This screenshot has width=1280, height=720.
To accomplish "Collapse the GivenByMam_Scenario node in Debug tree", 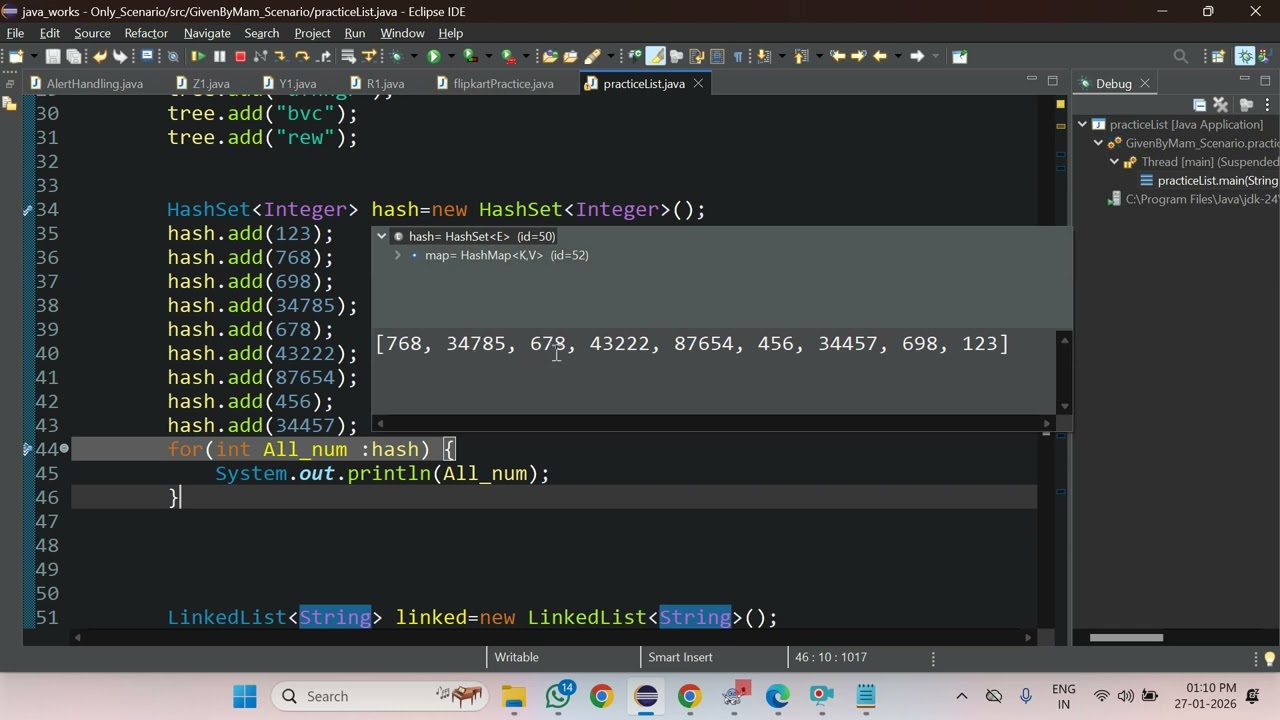I will 1098,143.
